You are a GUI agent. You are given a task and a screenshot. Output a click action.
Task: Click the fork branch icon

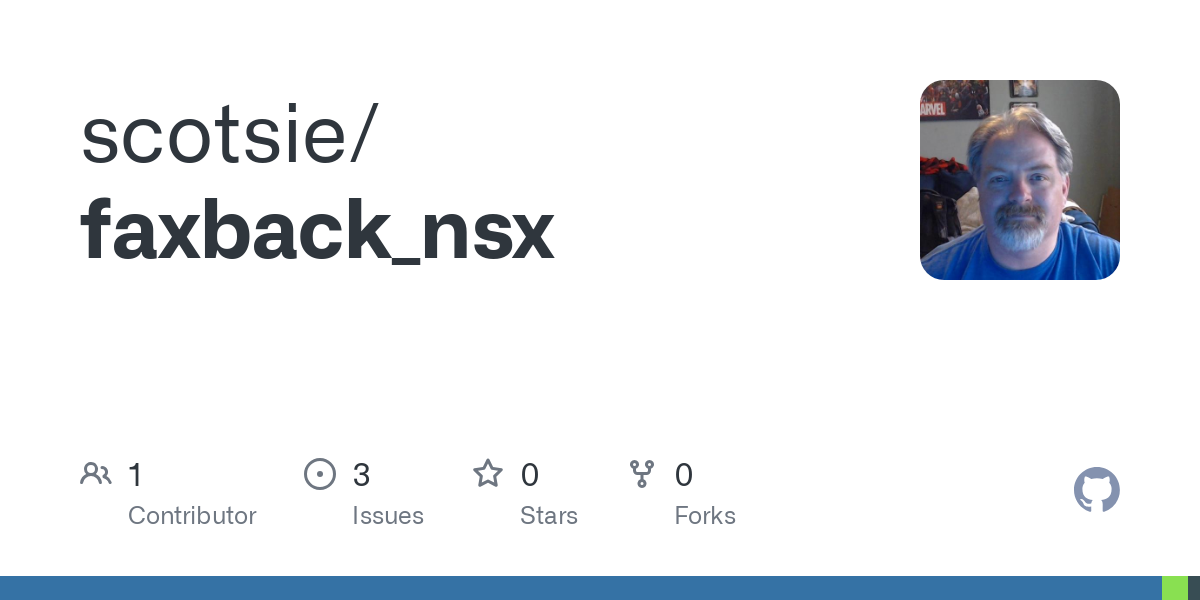pos(642,474)
